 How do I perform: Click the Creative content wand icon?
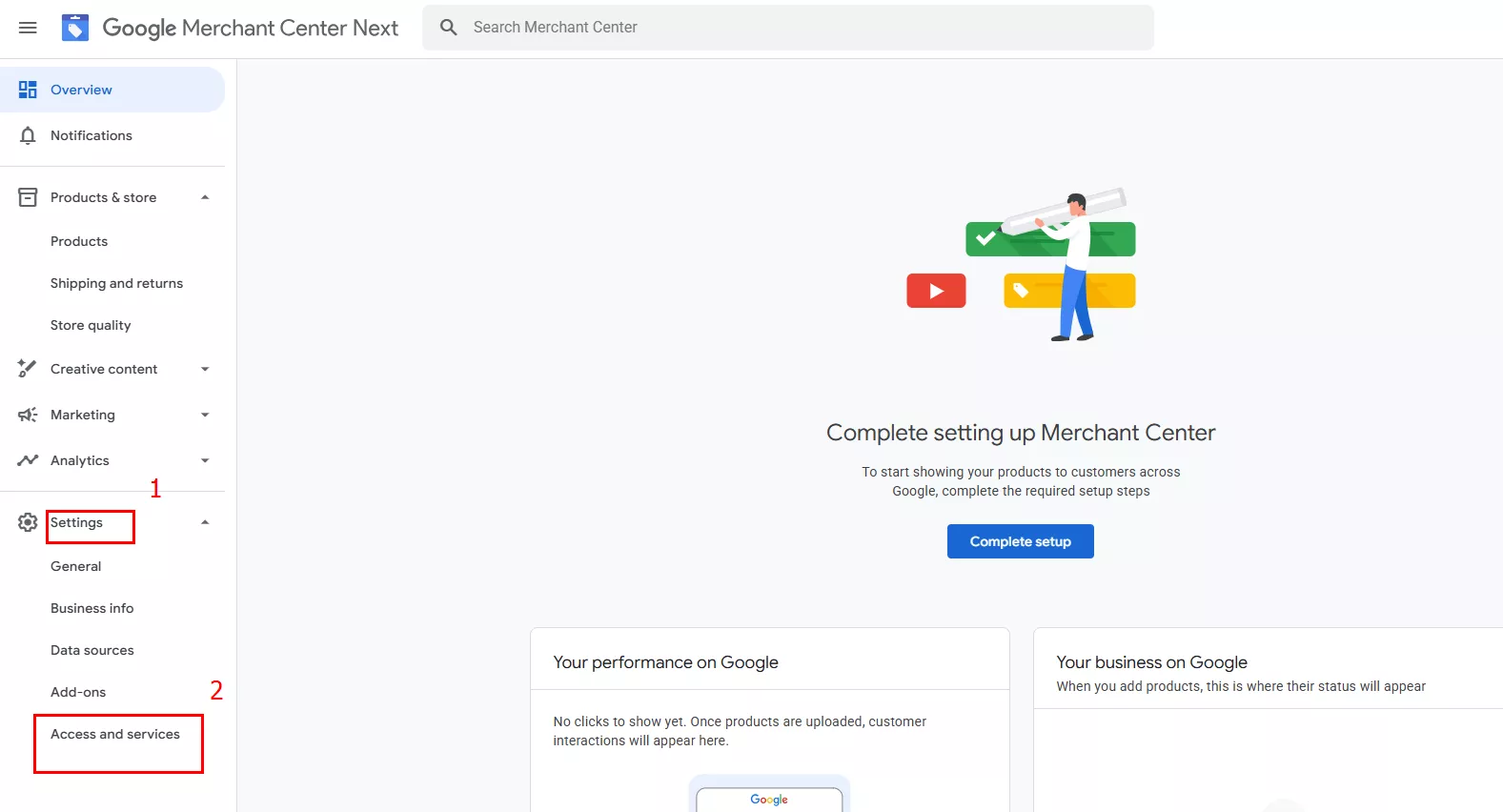(x=28, y=369)
